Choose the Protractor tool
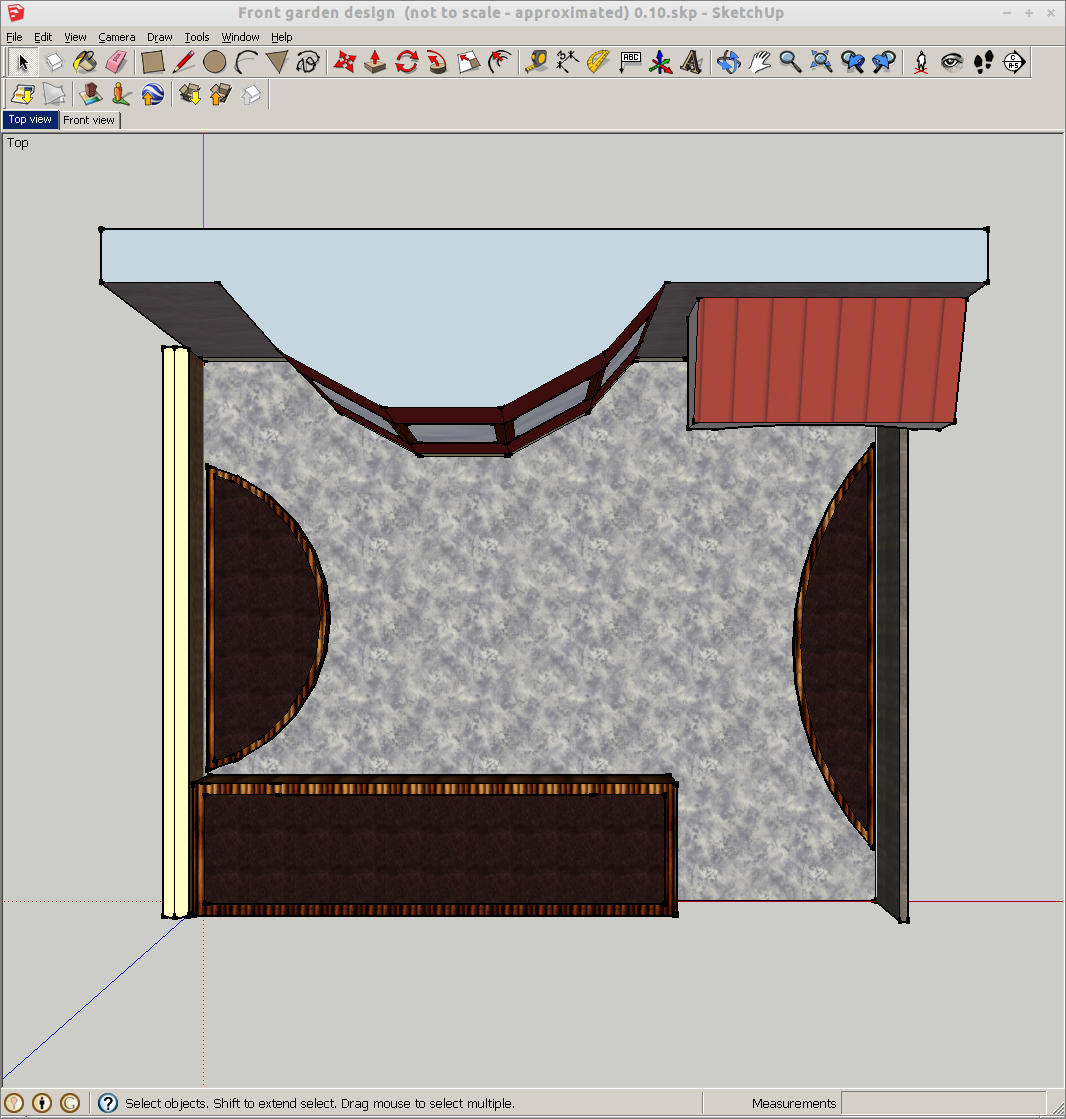 598,62
